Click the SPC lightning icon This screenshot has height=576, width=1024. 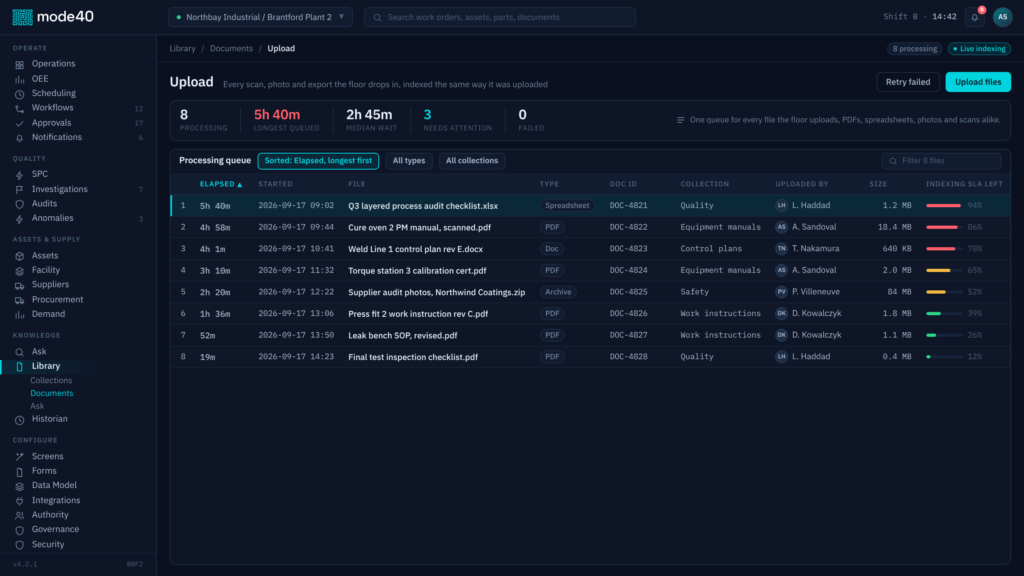tap(20, 175)
